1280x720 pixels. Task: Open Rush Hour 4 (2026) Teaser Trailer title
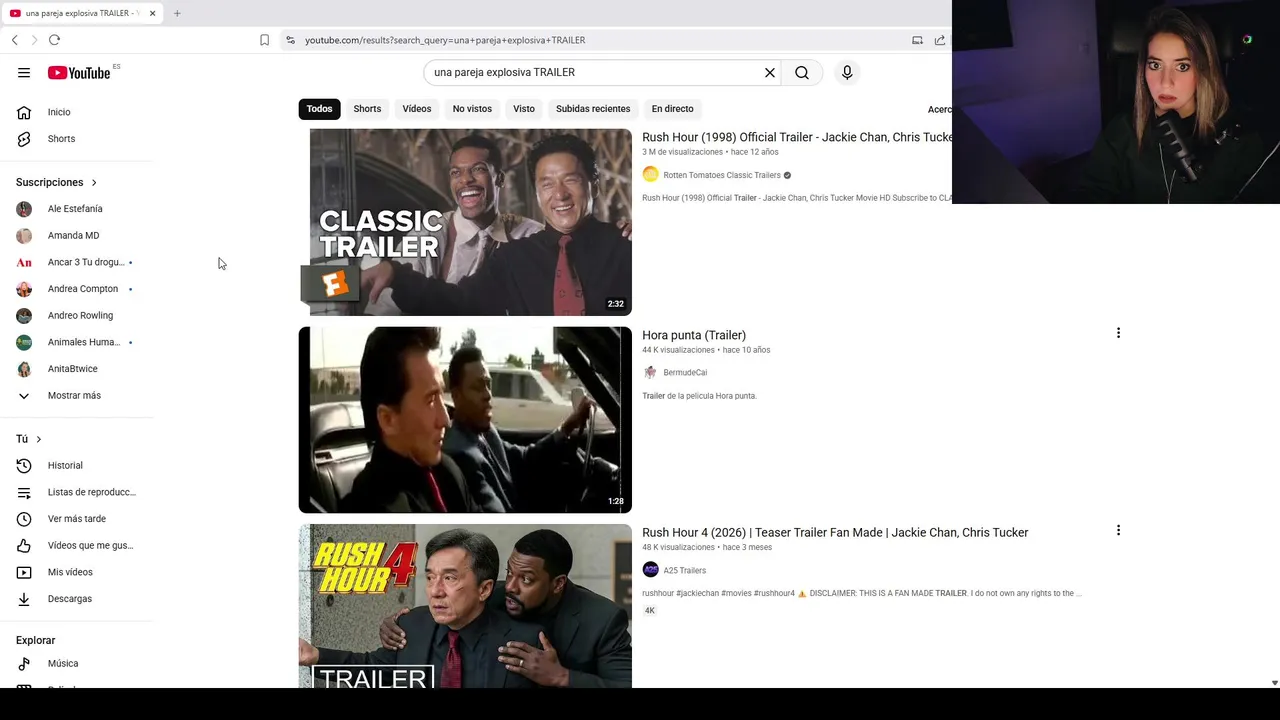pos(835,533)
